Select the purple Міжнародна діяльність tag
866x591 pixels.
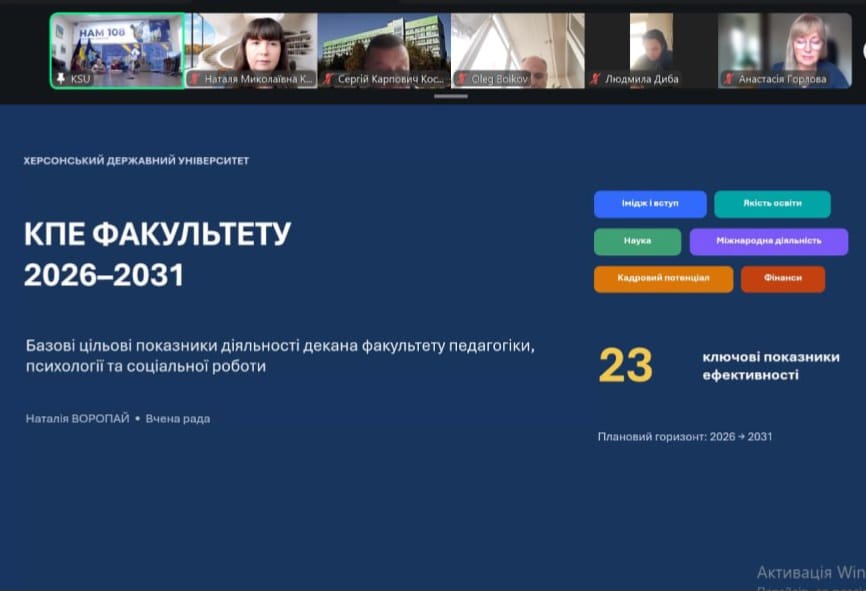point(769,241)
